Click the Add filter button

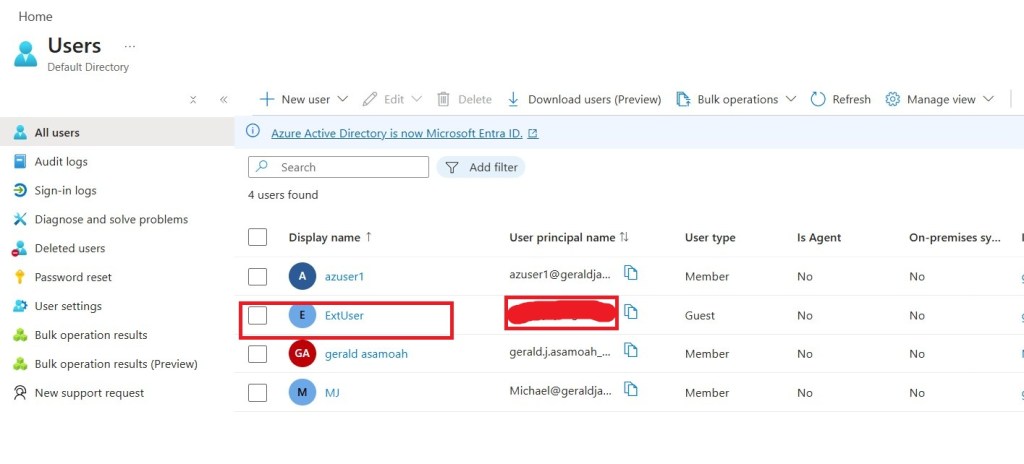coord(481,167)
